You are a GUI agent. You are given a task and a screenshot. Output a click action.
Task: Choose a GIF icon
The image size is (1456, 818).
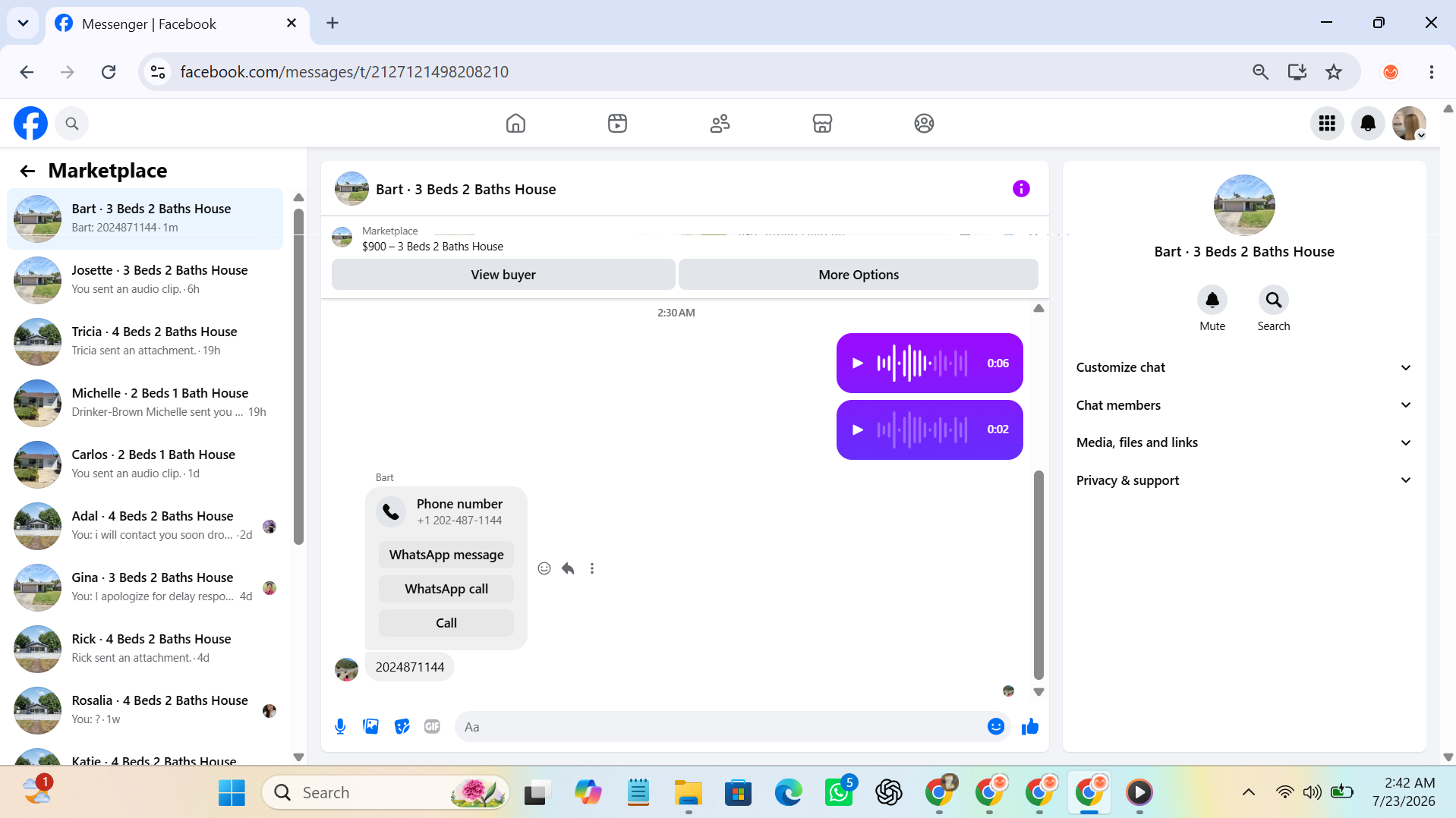pos(432,727)
